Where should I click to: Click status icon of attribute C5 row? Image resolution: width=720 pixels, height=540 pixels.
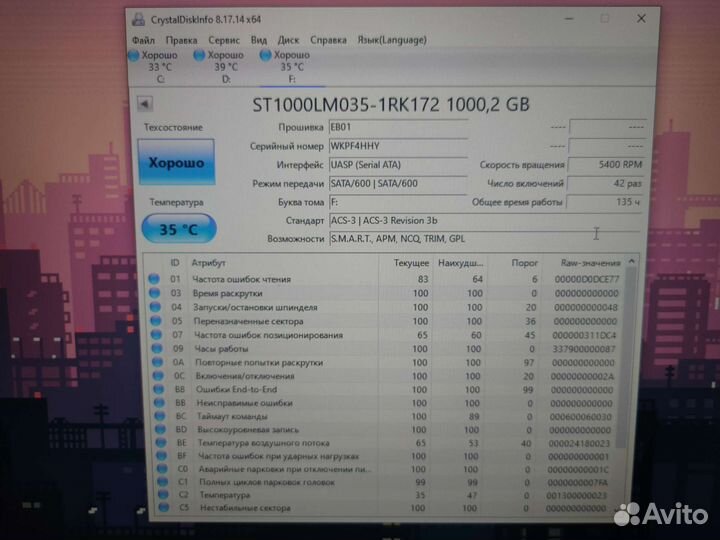tap(163, 507)
